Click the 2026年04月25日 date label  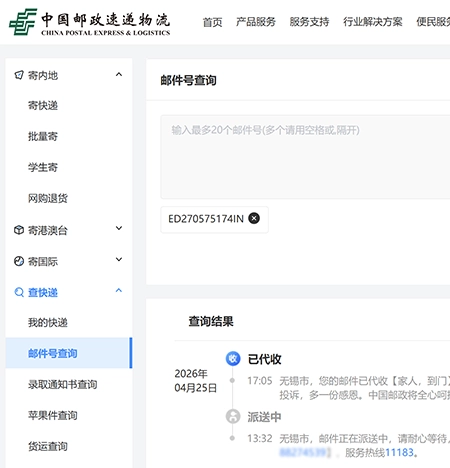[x=196, y=381]
